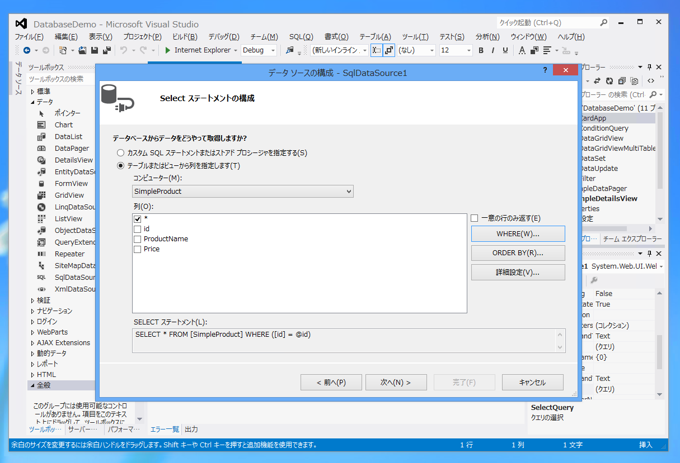
Task: Open the デバッグ(D) menu
Action: [223, 37]
